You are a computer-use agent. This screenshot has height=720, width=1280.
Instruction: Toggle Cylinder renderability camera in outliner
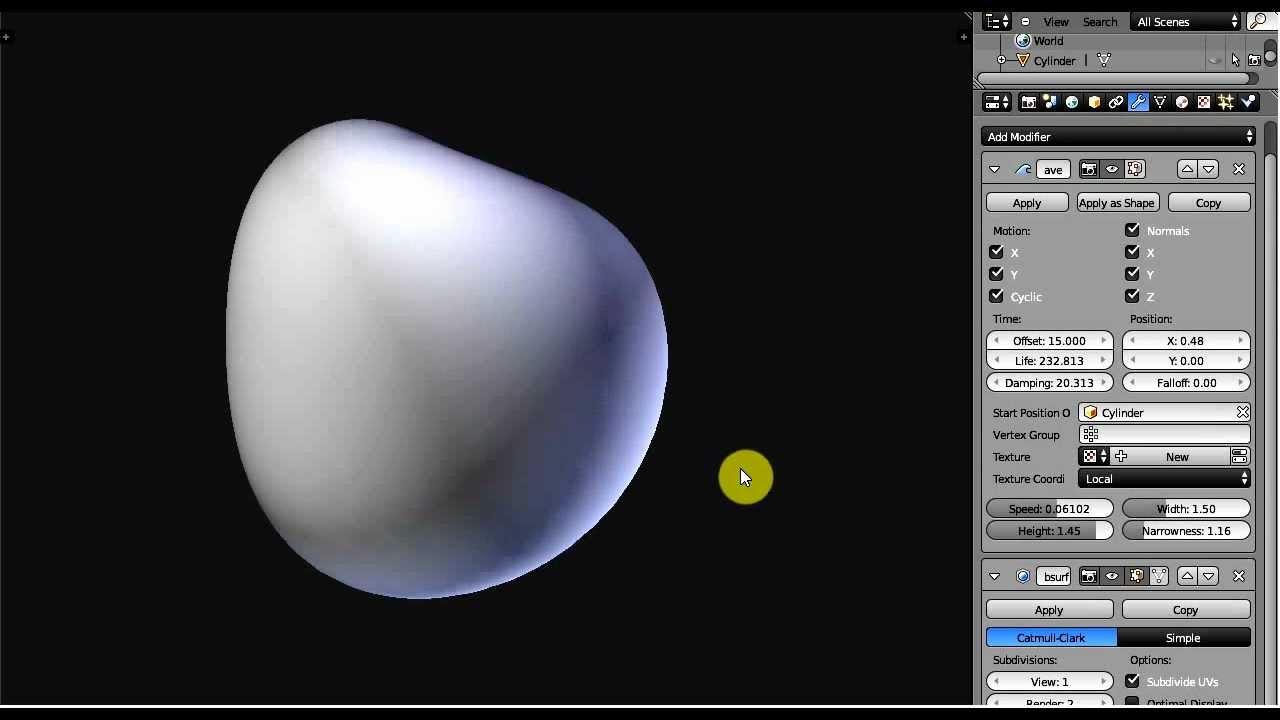point(1254,61)
